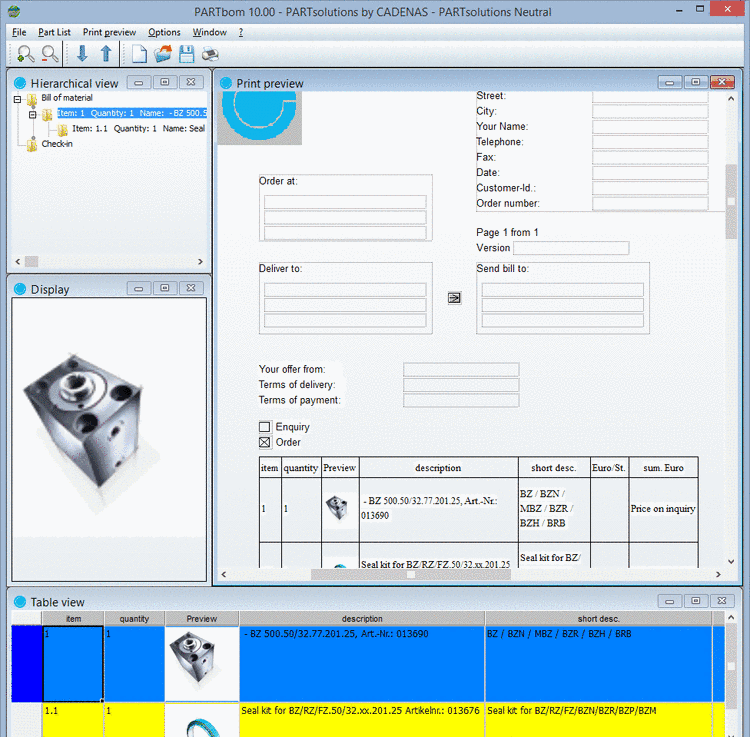
Task: Click the first Send bill to address line
Action: click(562, 289)
